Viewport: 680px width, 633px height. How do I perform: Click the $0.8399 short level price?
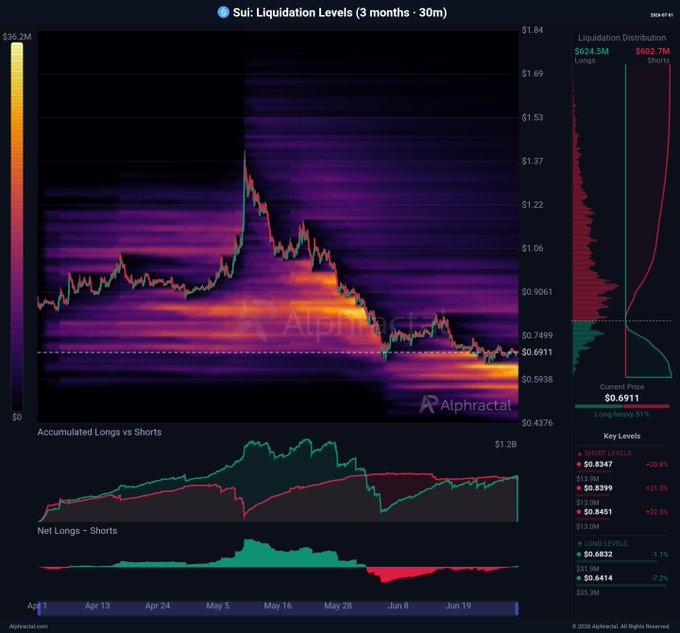598,488
